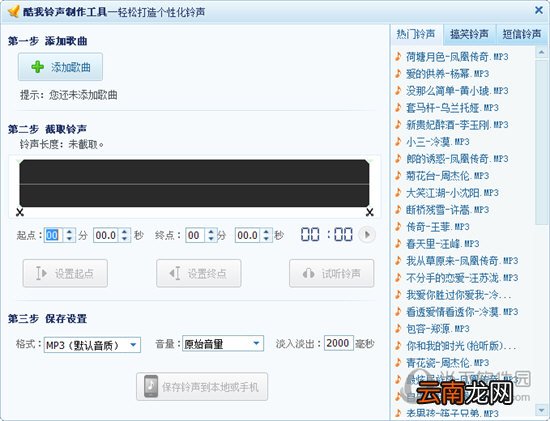Click the note icon beside 不分手的恋爱-汪苏泷.MP3
Viewport: 550px width, 421px height.
click(x=398, y=278)
